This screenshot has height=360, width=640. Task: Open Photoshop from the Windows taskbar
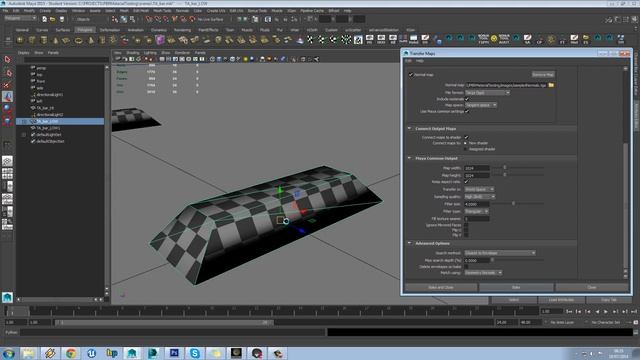coord(174,353)
